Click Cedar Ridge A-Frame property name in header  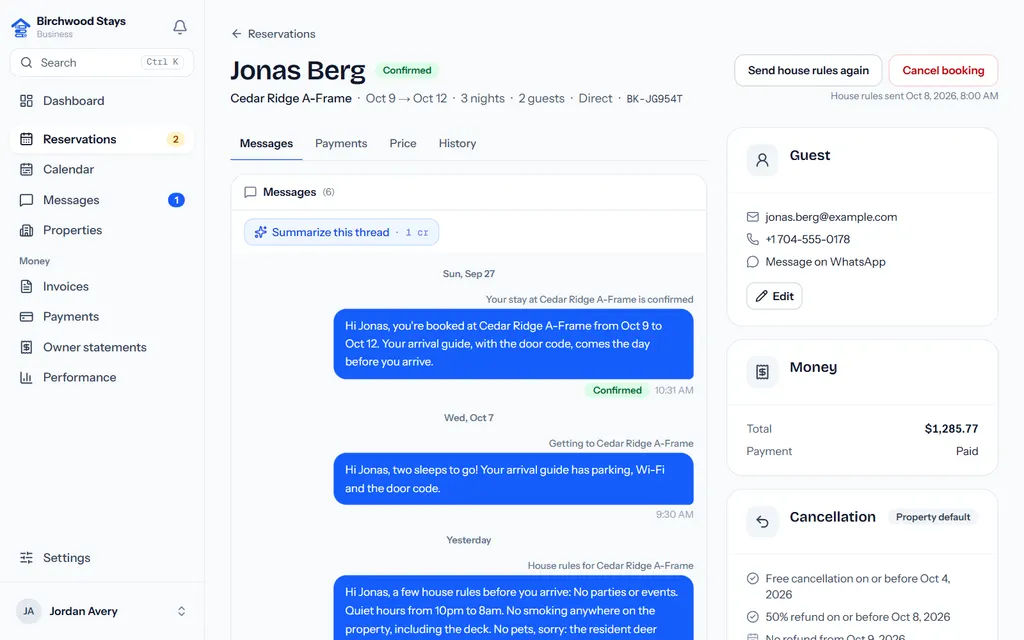[291, 99]
